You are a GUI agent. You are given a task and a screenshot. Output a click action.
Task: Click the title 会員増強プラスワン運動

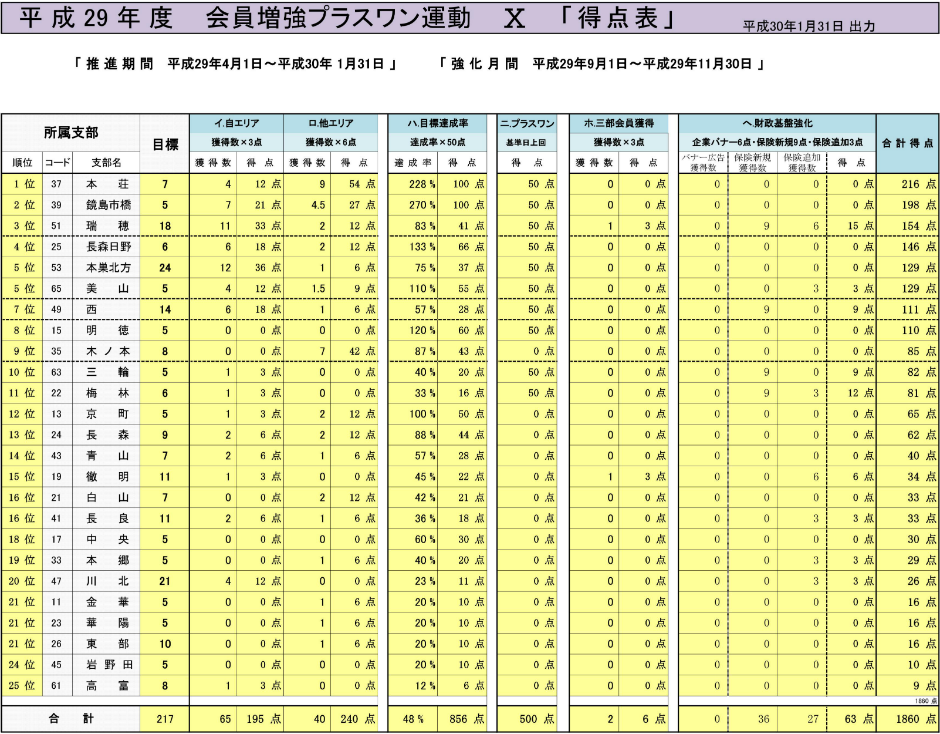[x=339, y=19]
